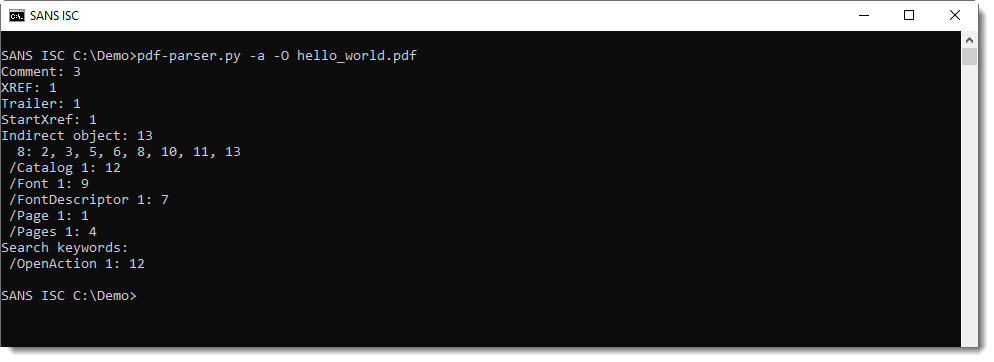Minimize the SANS ISC console window
The width and height of the screenshot is (994, 362).
point(863,16)
